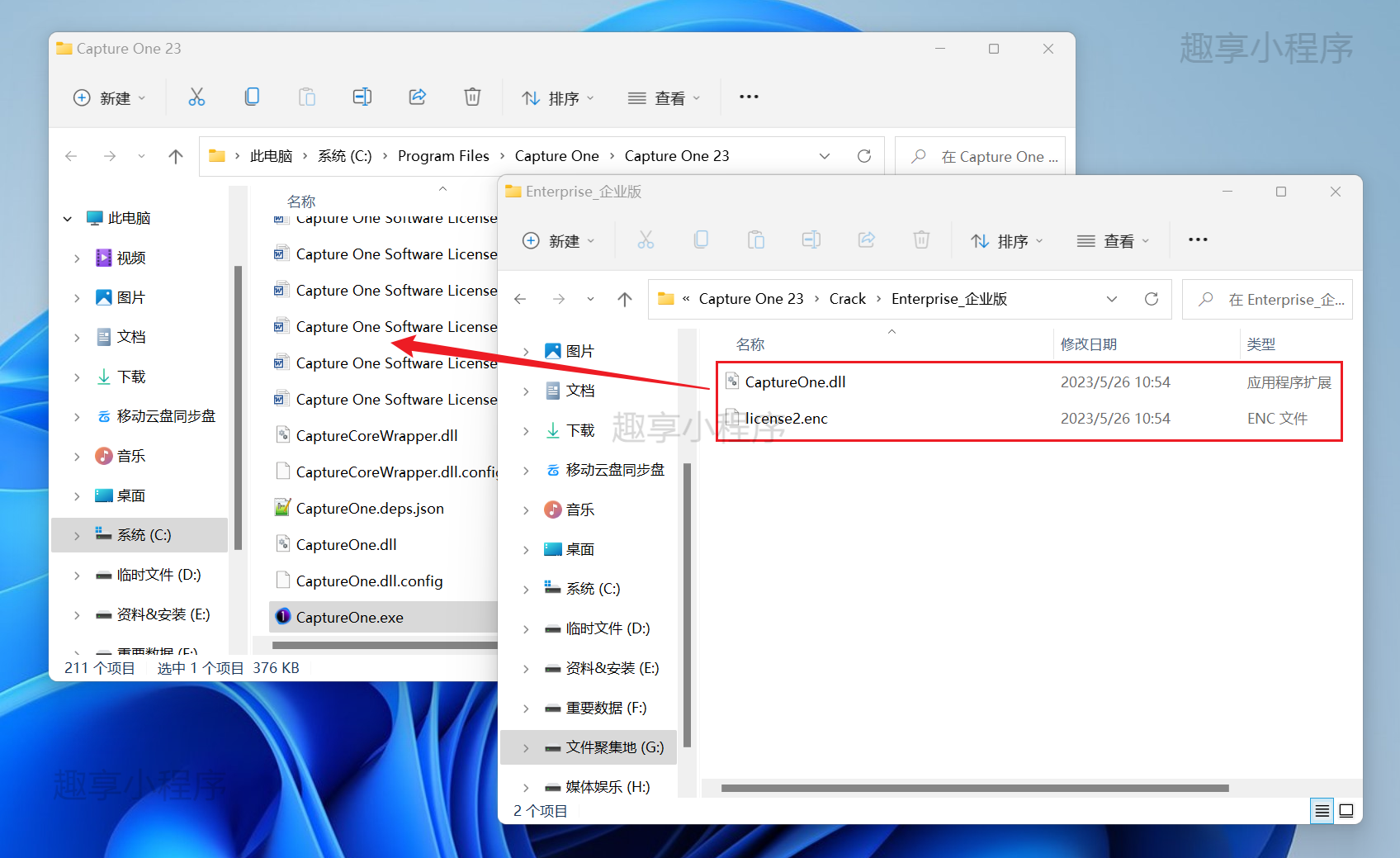Open address history dropdown in Enterprise_企业版 window

coord(1112,299)
